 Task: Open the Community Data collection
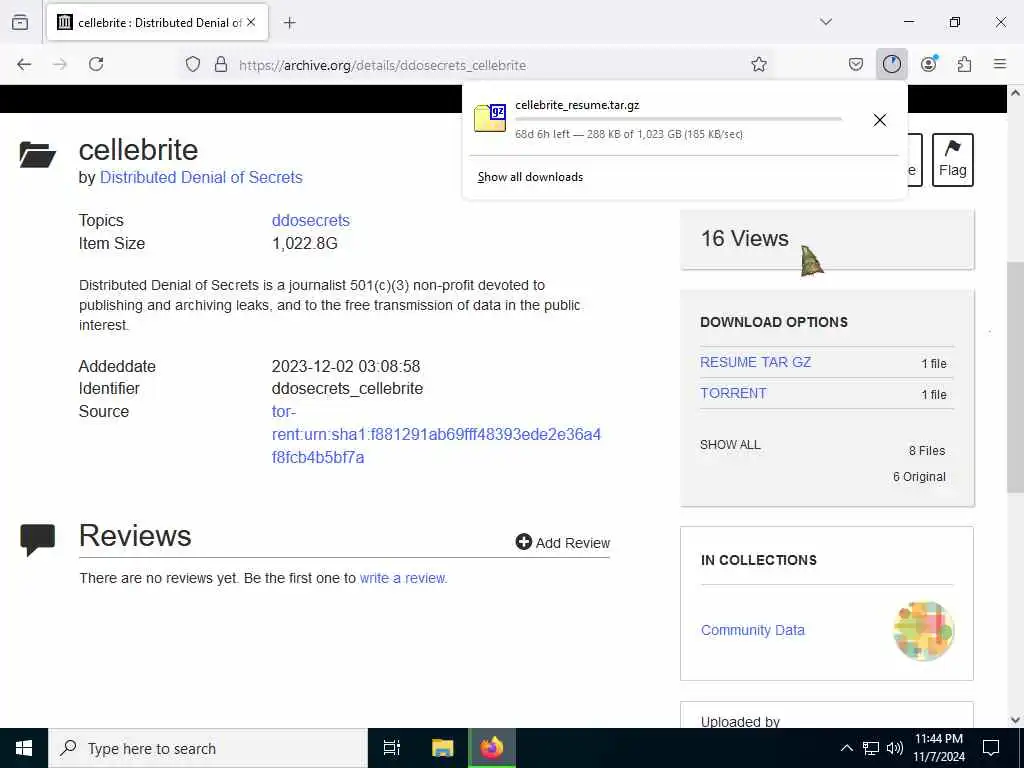tap(752, 630)
